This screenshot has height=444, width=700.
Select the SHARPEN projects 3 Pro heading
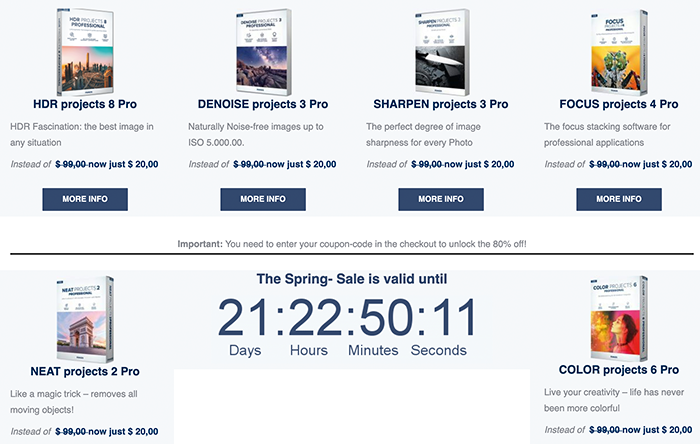[x=441, y=104]
